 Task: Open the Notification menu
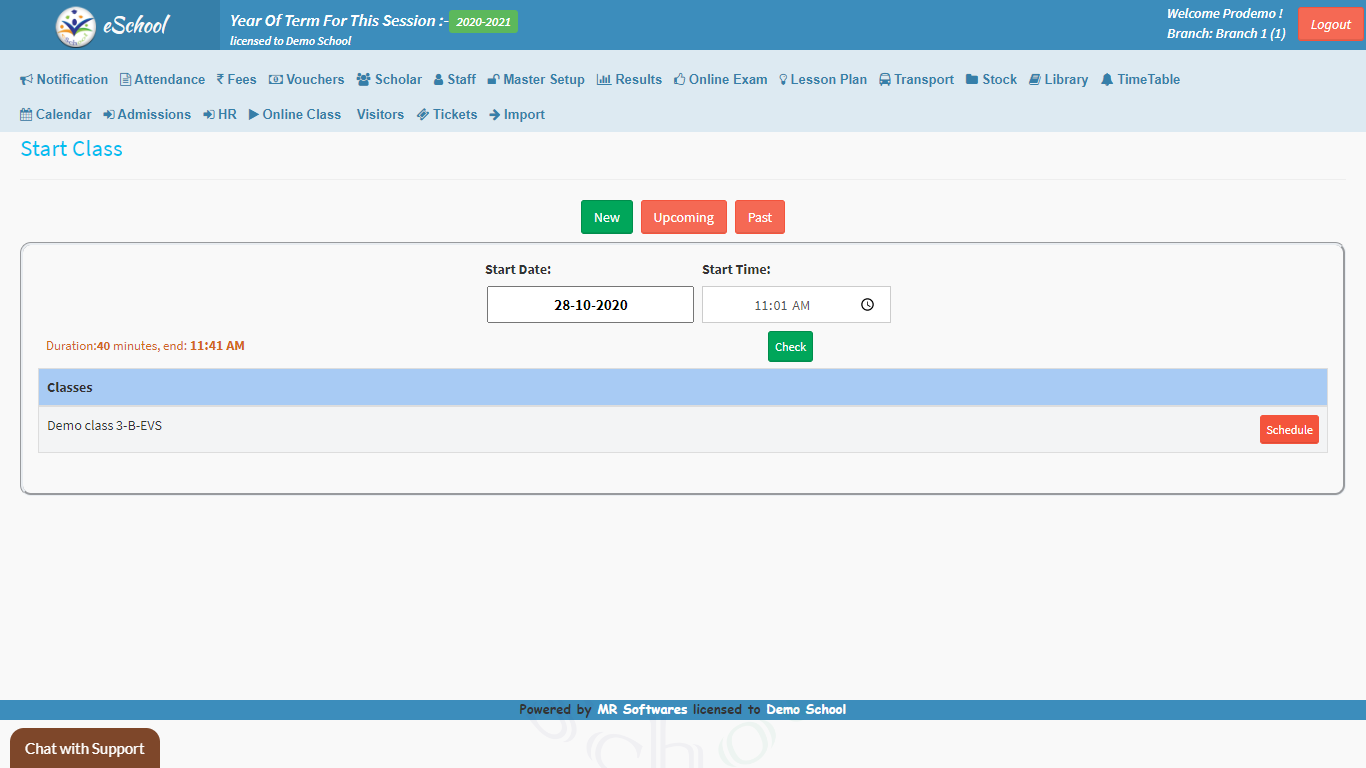point(64,80)
